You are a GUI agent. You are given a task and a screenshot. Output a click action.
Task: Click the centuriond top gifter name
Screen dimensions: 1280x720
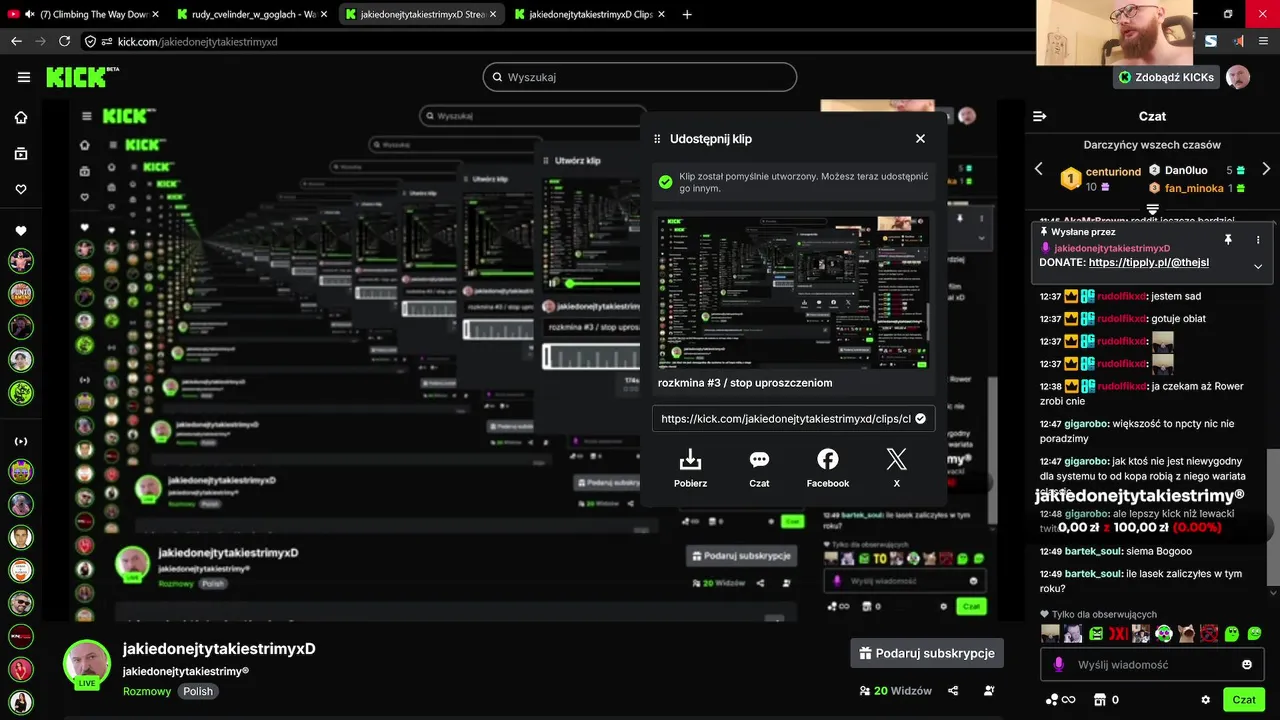pyautogui.click(x=1113, y=172)
